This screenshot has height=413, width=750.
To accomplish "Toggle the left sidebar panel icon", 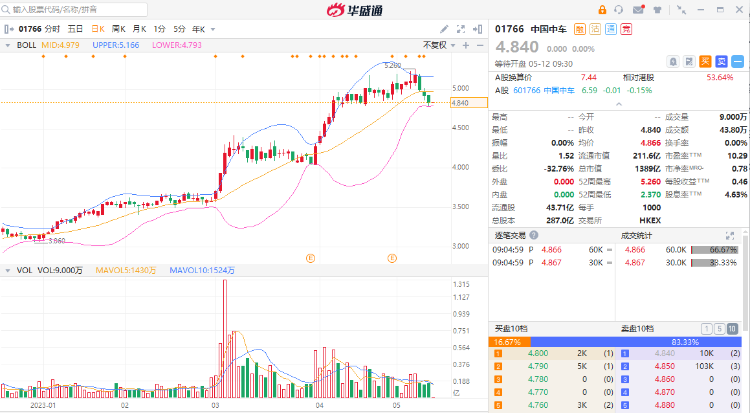I will [9, 29].
